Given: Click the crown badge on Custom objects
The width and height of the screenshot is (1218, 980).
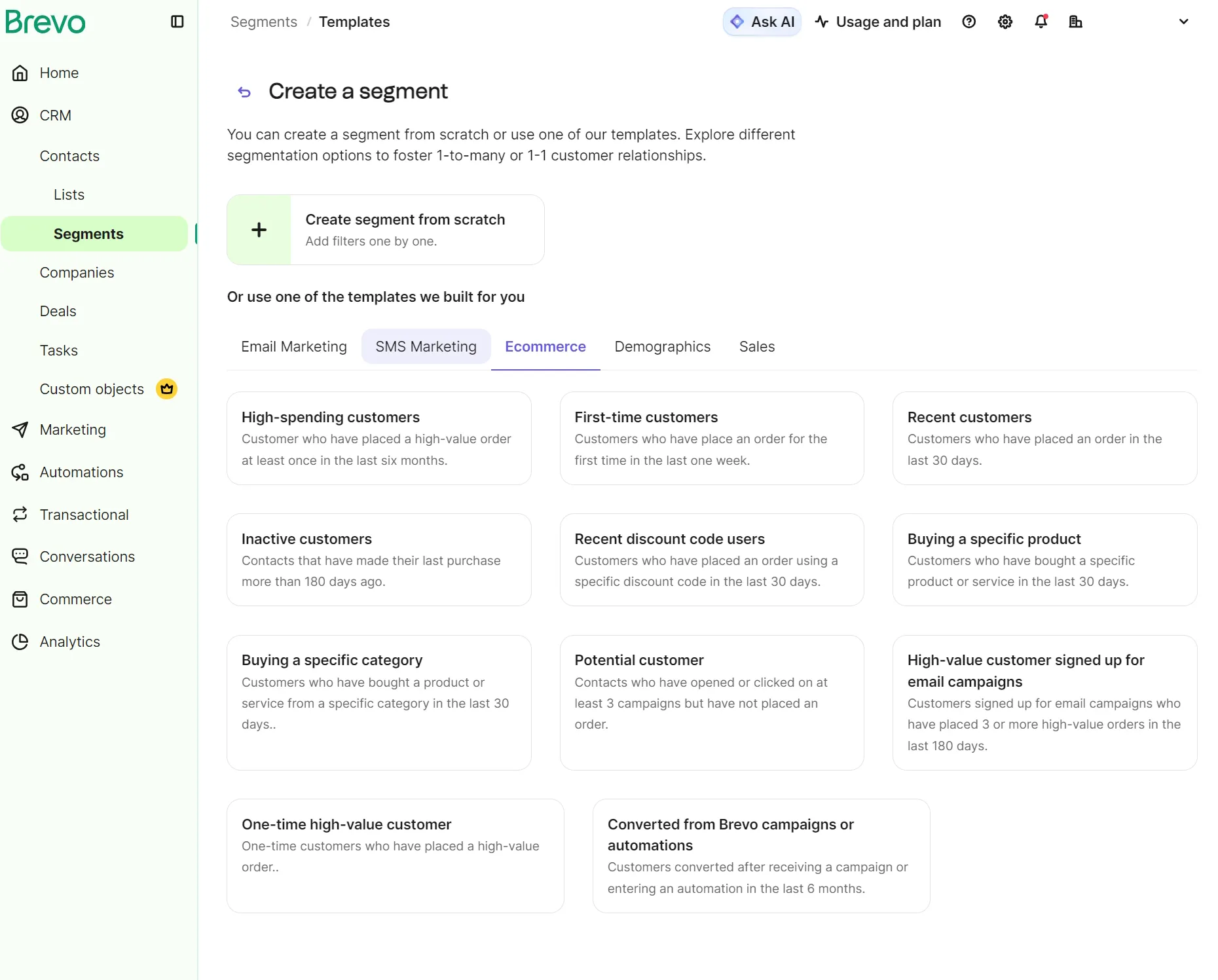Looking at the screenshot, I should tap(167, 389).
